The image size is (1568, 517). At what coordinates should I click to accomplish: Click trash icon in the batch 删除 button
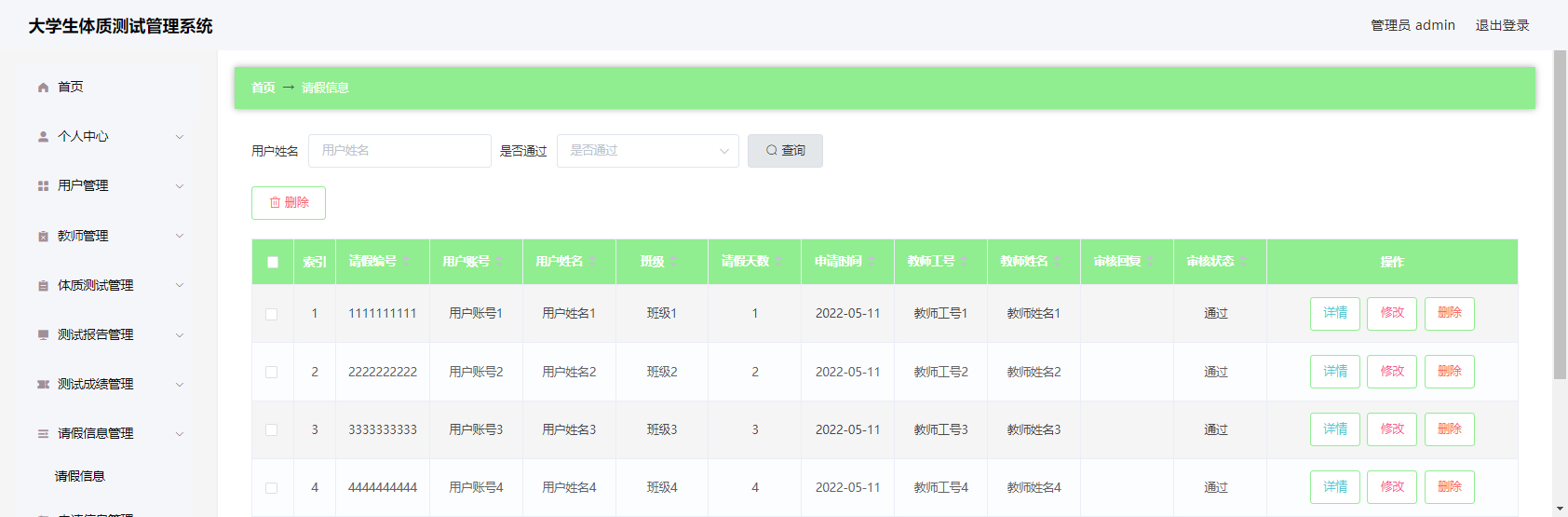pyautogui.click(x=275, y=203)
